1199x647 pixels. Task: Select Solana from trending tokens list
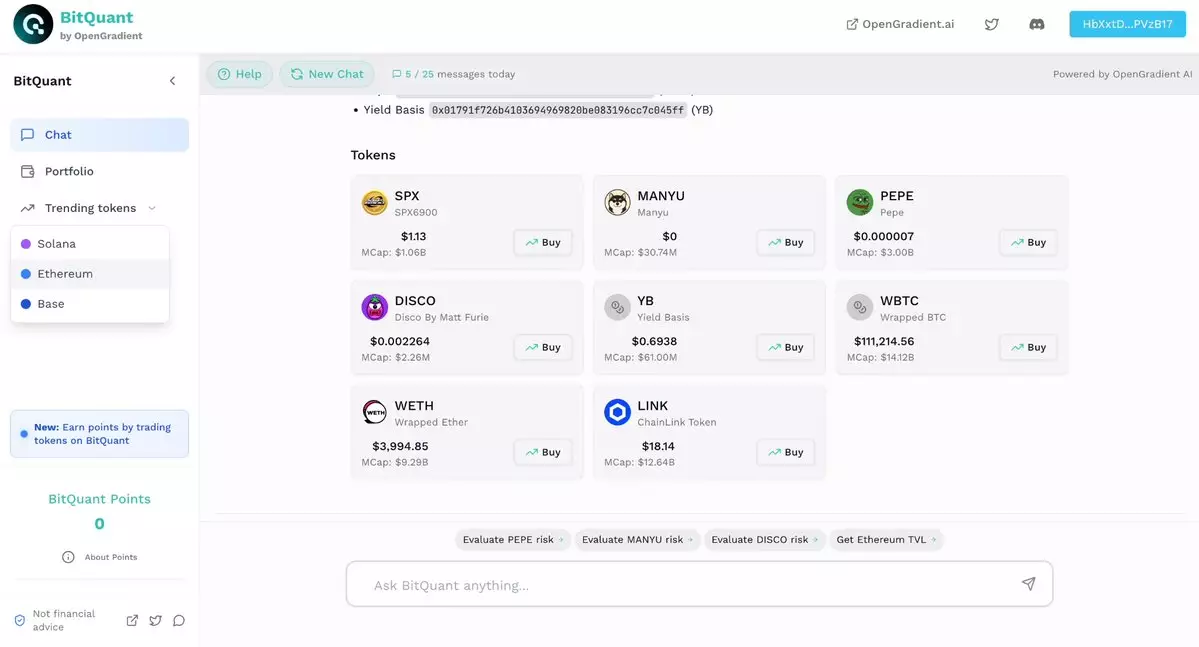coord(56,244)
